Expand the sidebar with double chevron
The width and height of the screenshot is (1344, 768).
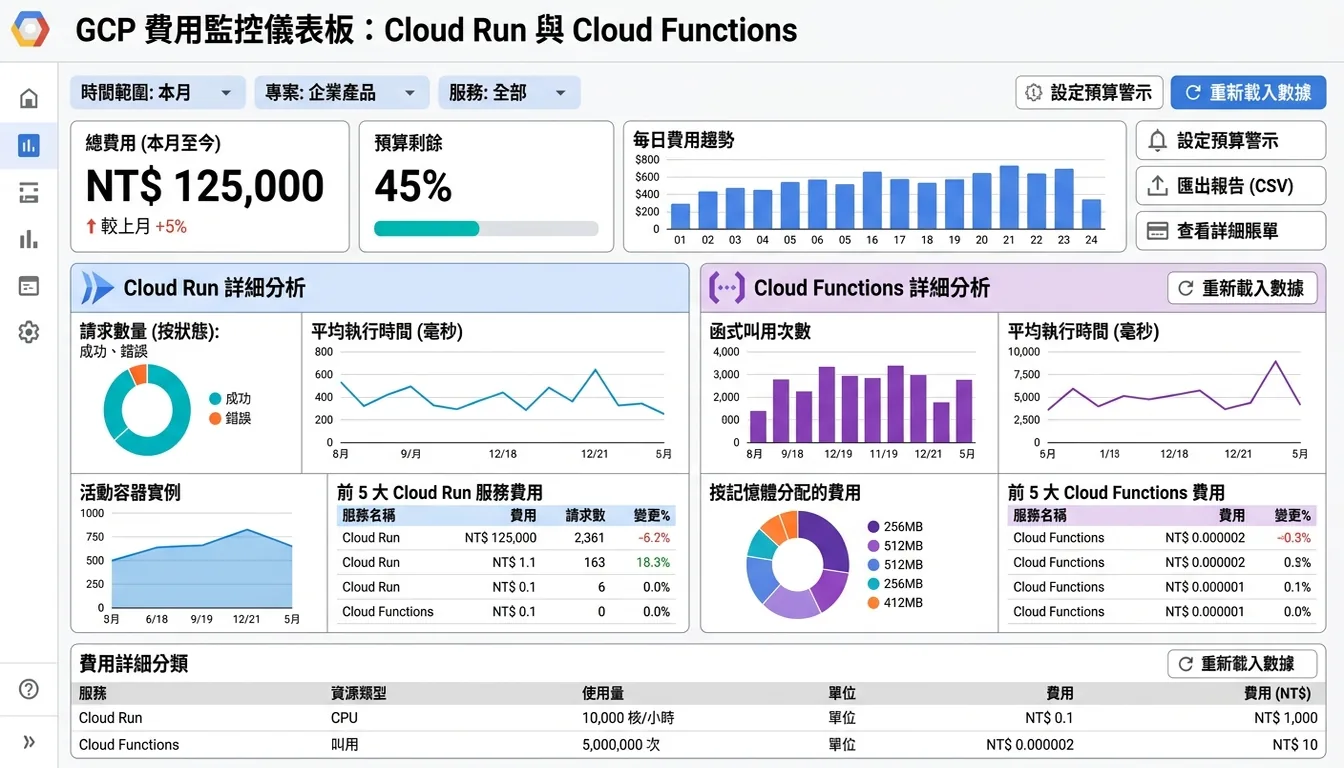29,742
